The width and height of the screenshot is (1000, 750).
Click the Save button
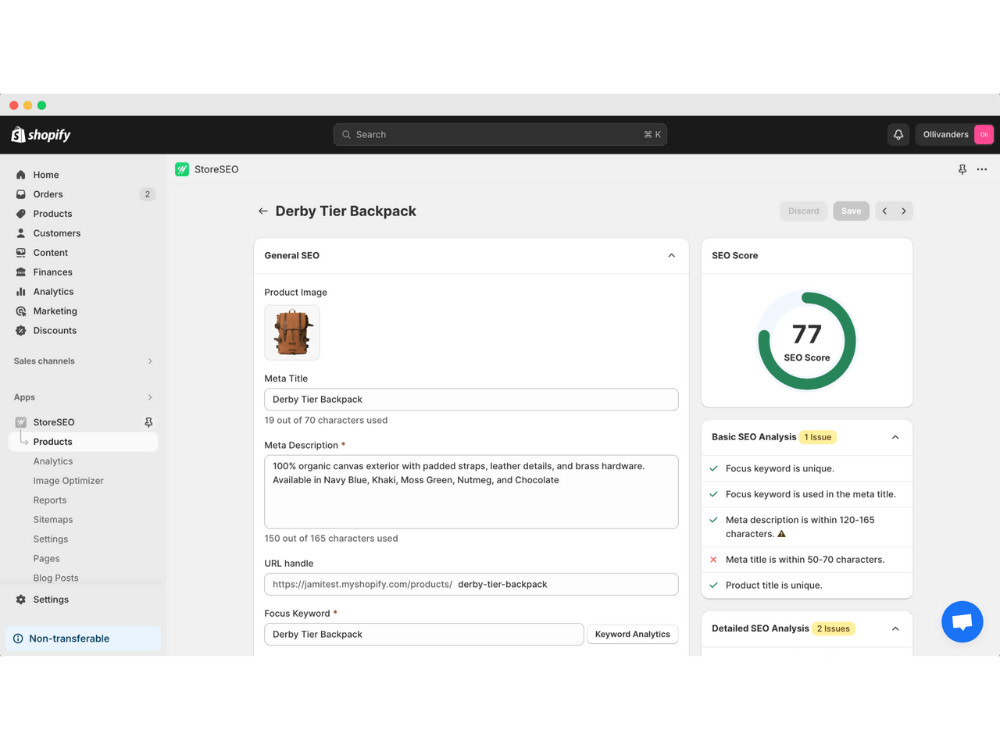coord(851,211)
